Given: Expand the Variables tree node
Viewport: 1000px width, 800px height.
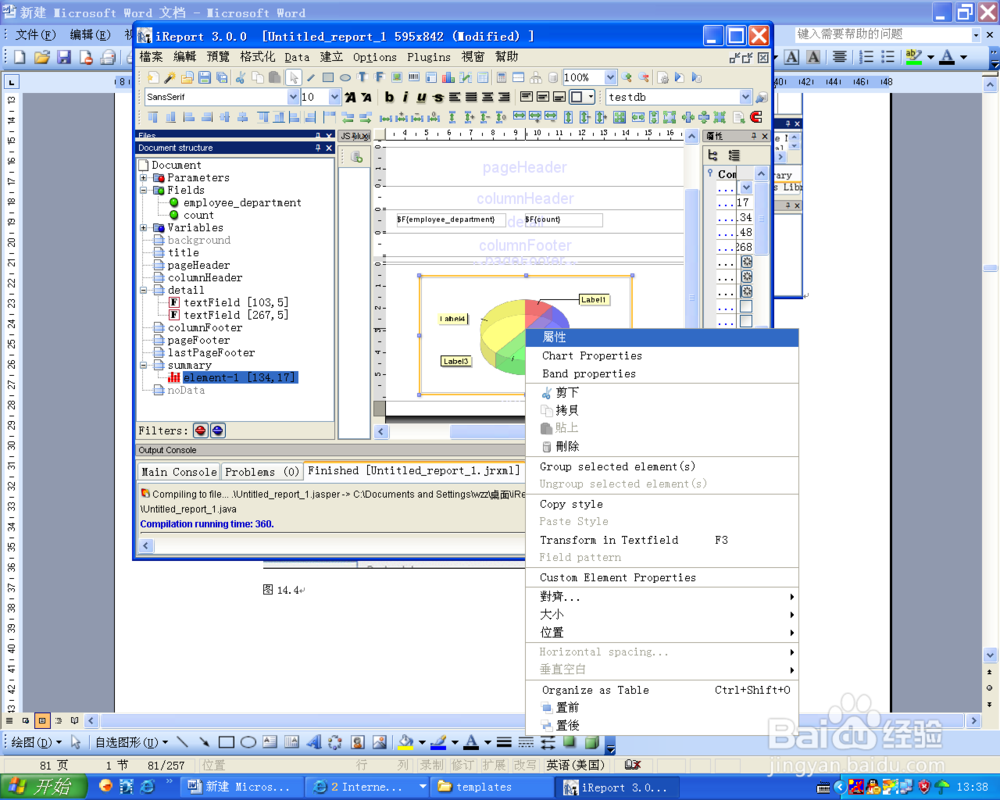Looking at the screenshot, I should coord(144,228).
